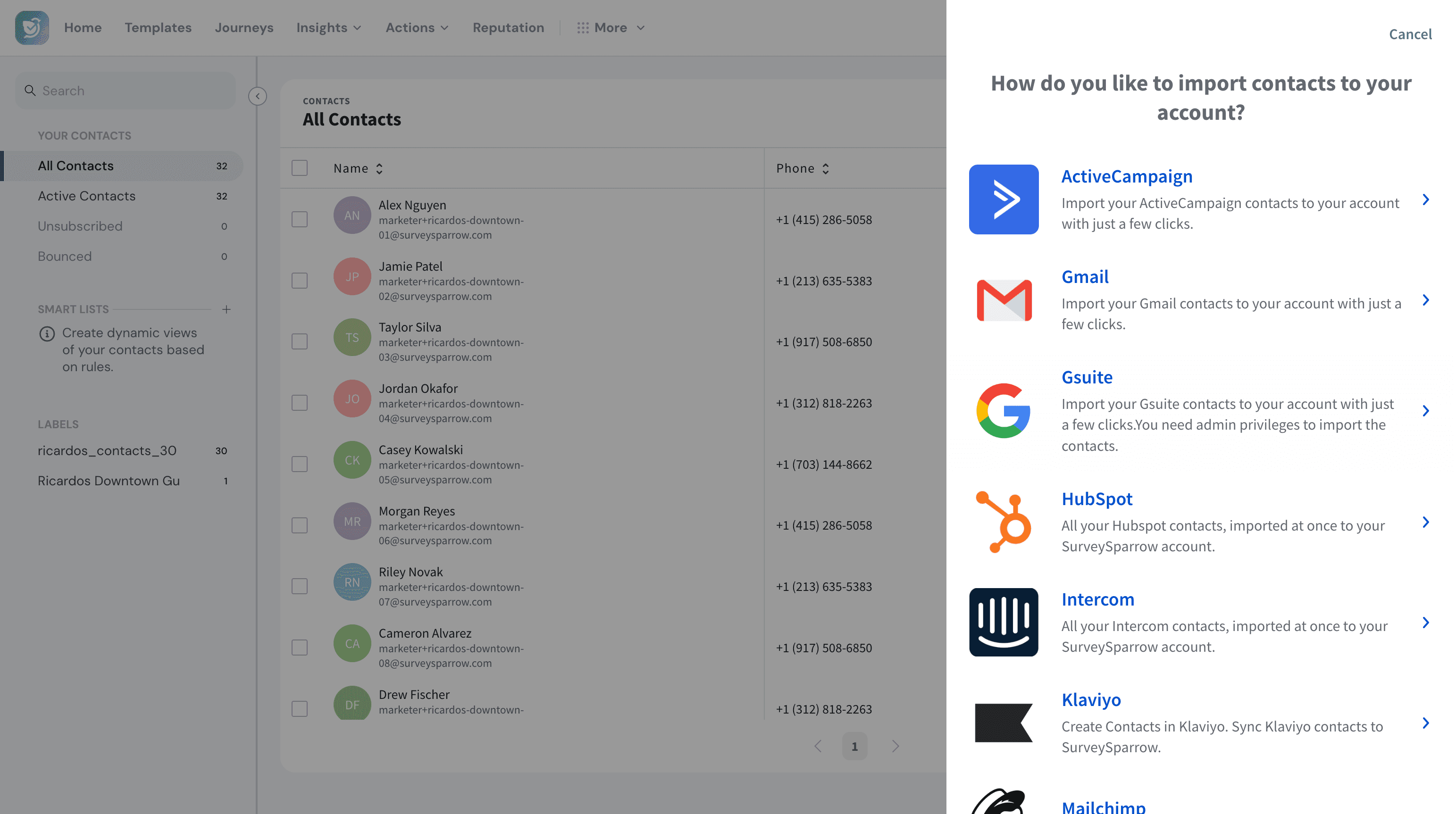The width and height of the screenshot is (1456, 814).
Task: Select the Morgan Reyes row checkbox
Action: (x=299, y=525)
